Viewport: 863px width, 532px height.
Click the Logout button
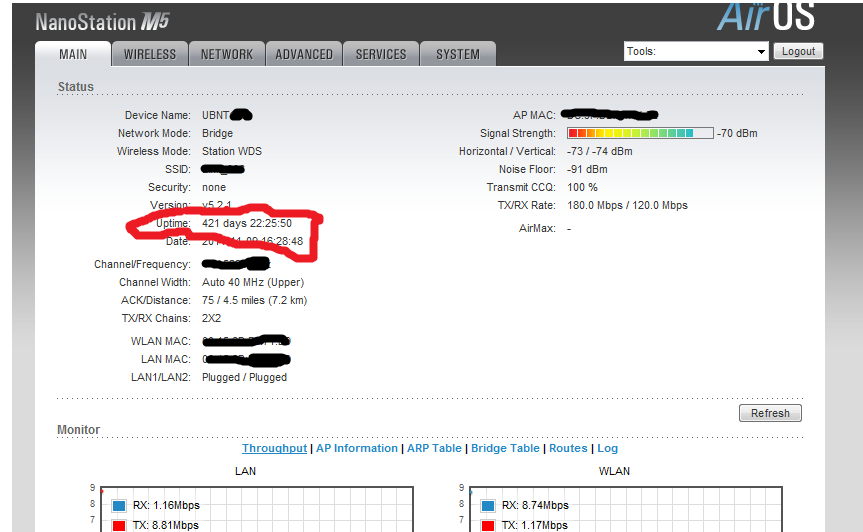click(798, 51)
